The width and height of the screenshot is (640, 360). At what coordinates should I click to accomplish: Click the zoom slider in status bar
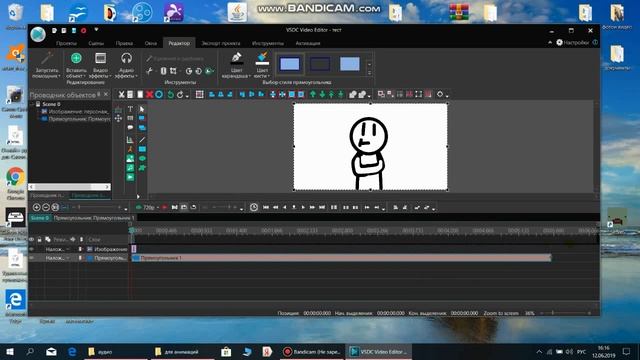[x=565, y=313]
